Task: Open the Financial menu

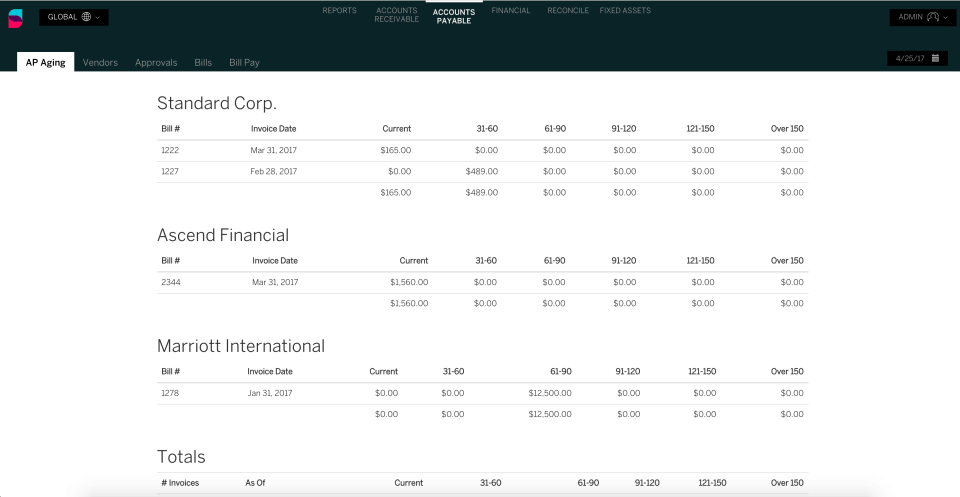Action: pyautogui.click(x=511, y=10)
